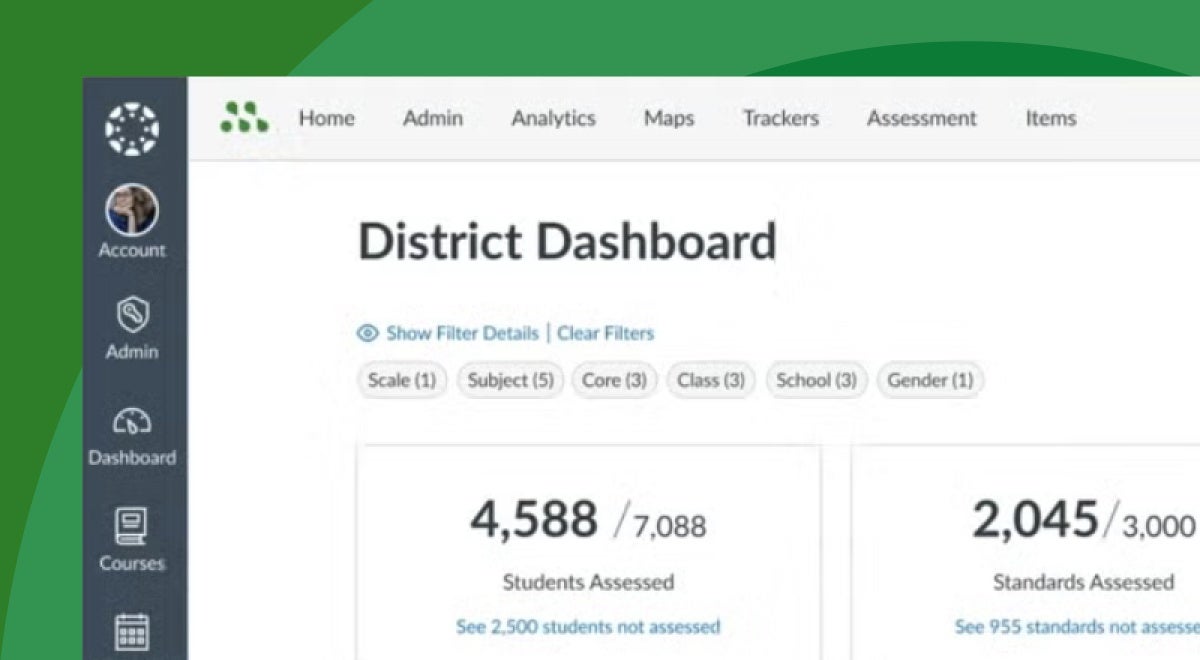1200x660 pixels.
Task: Click See 955 standards not assessed link
Action: [x=1078, y=627]
